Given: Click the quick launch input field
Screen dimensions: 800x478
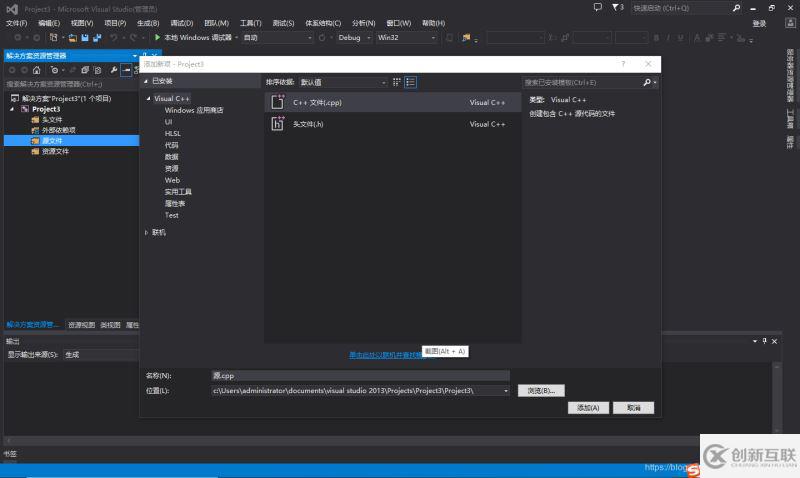Looking at the screenshot, I should click(681, 8).
